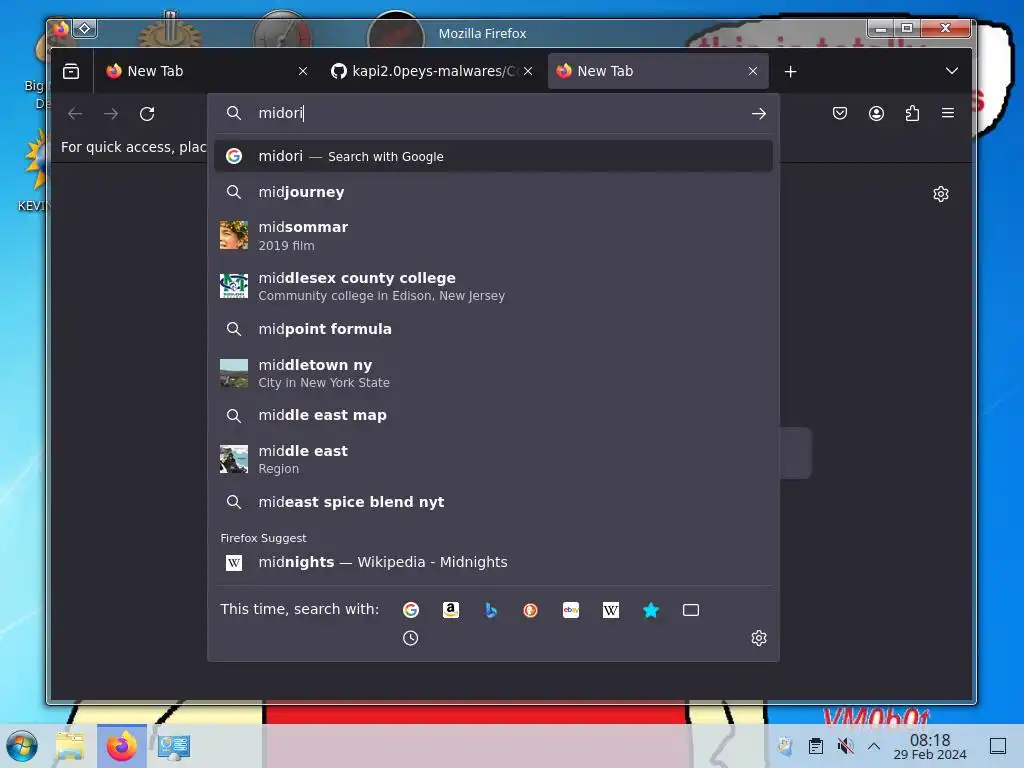This screenshot has width=1024, height=768.
Task: Close the first New Tab tab
Action: tap(302, 71)
